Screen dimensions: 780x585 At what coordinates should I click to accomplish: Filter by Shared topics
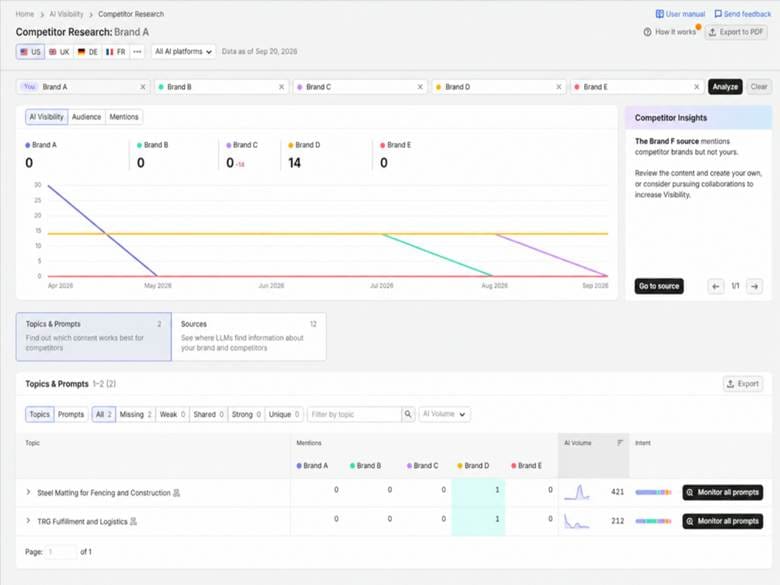click(x=208, y=414)
